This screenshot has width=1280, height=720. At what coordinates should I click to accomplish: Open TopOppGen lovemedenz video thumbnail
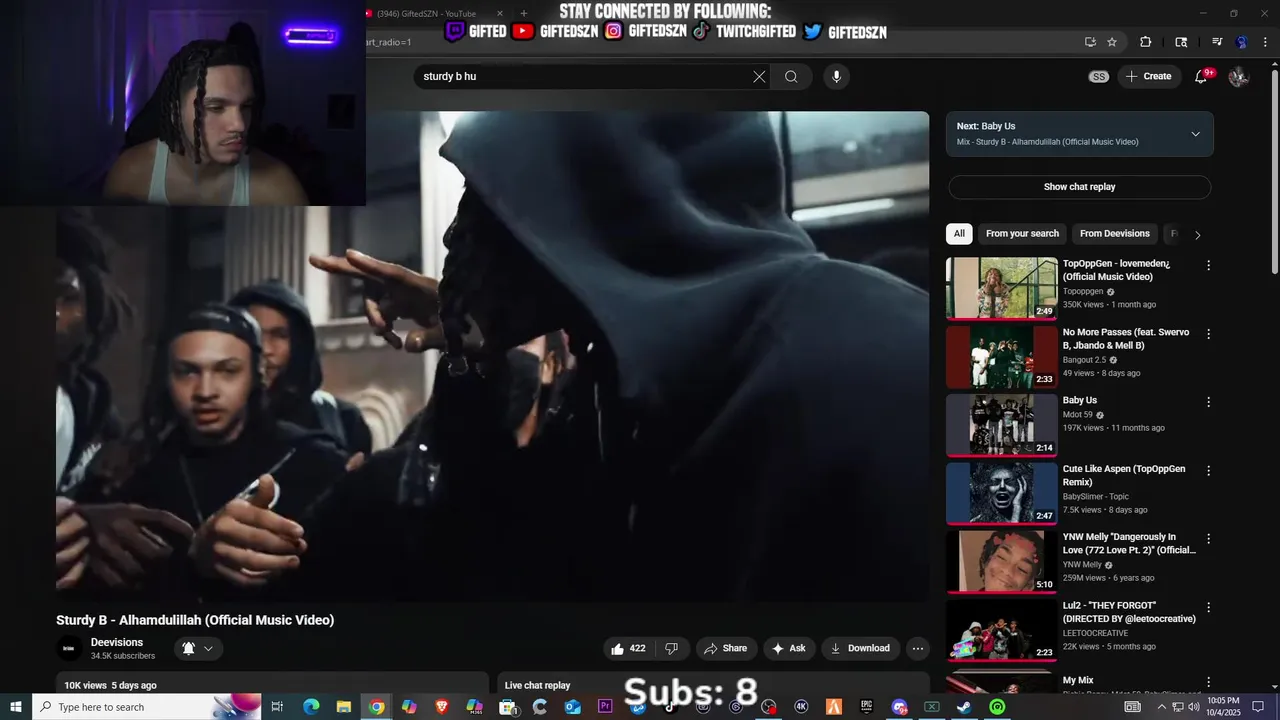[1001, 288]
